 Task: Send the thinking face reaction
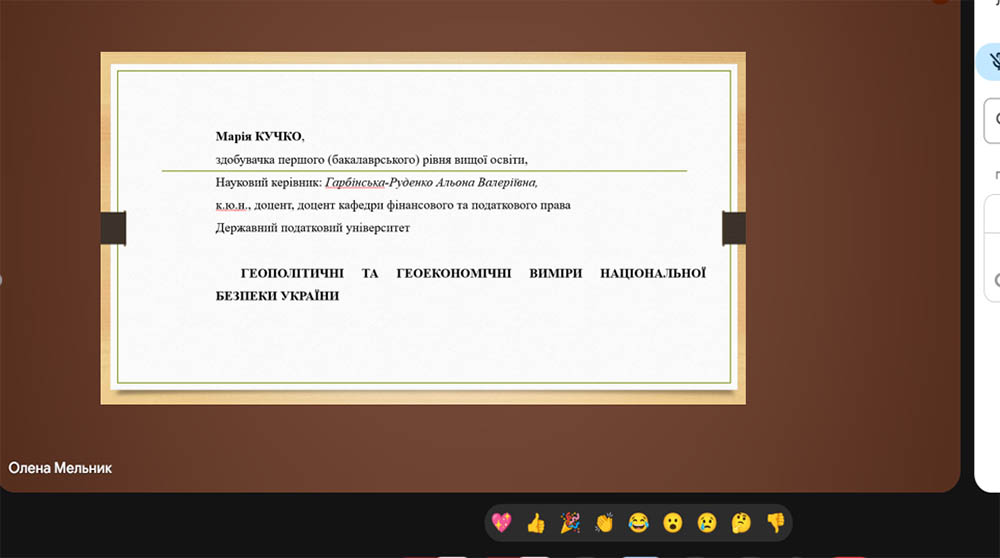pyautogui.click(x=741, y=522)
